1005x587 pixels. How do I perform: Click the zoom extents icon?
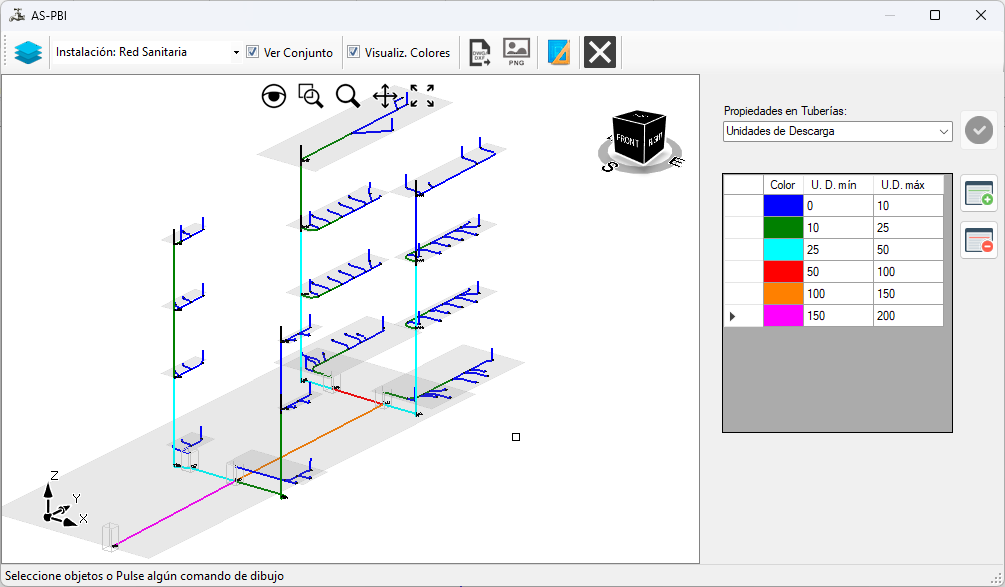tap(422, 96)
